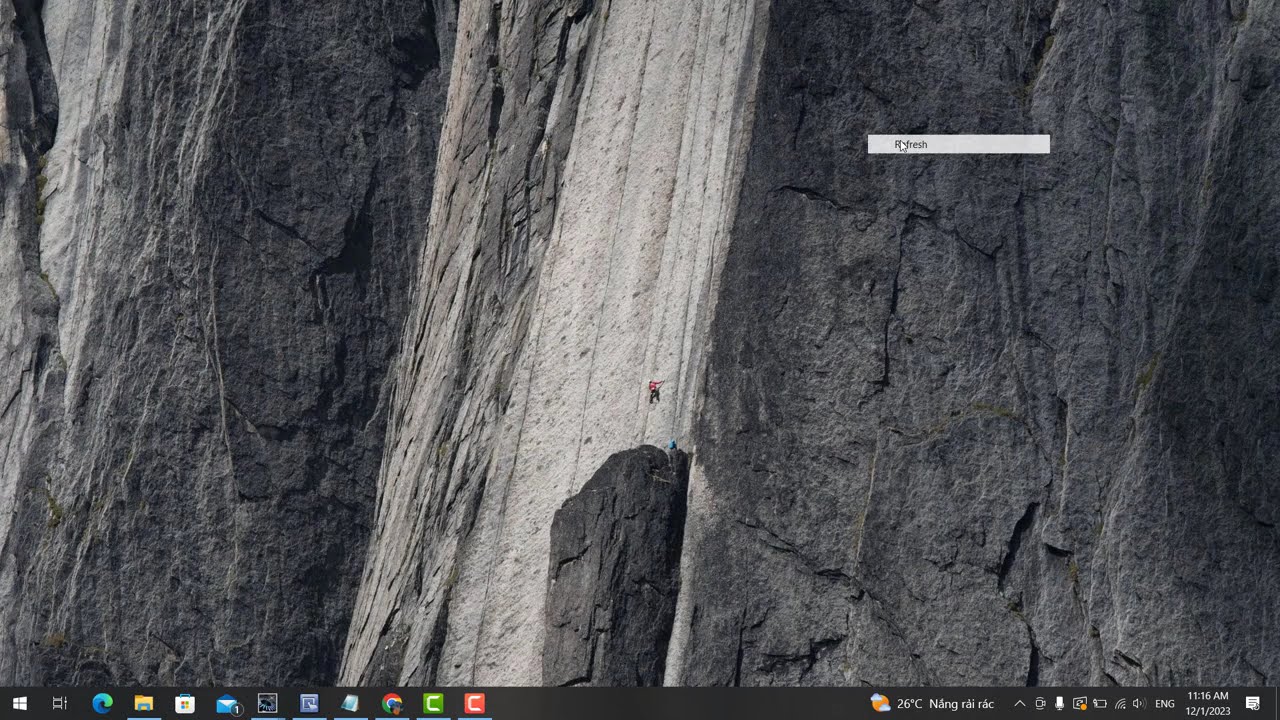
Task: Open Microsoft Store from the taskbar
Action: (185, 704)
